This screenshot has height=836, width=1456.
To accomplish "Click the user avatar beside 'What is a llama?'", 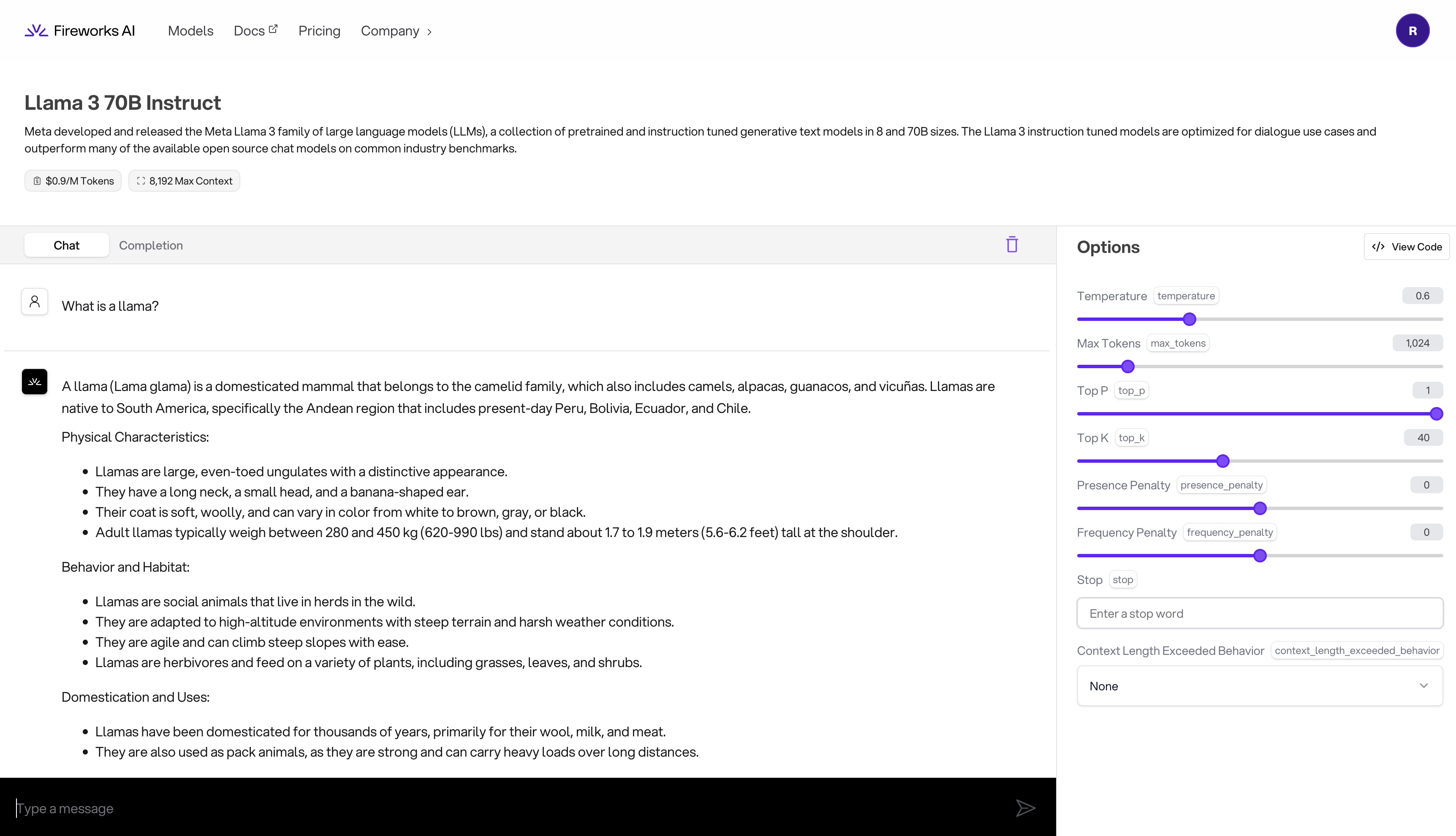I will coord(35,301).
